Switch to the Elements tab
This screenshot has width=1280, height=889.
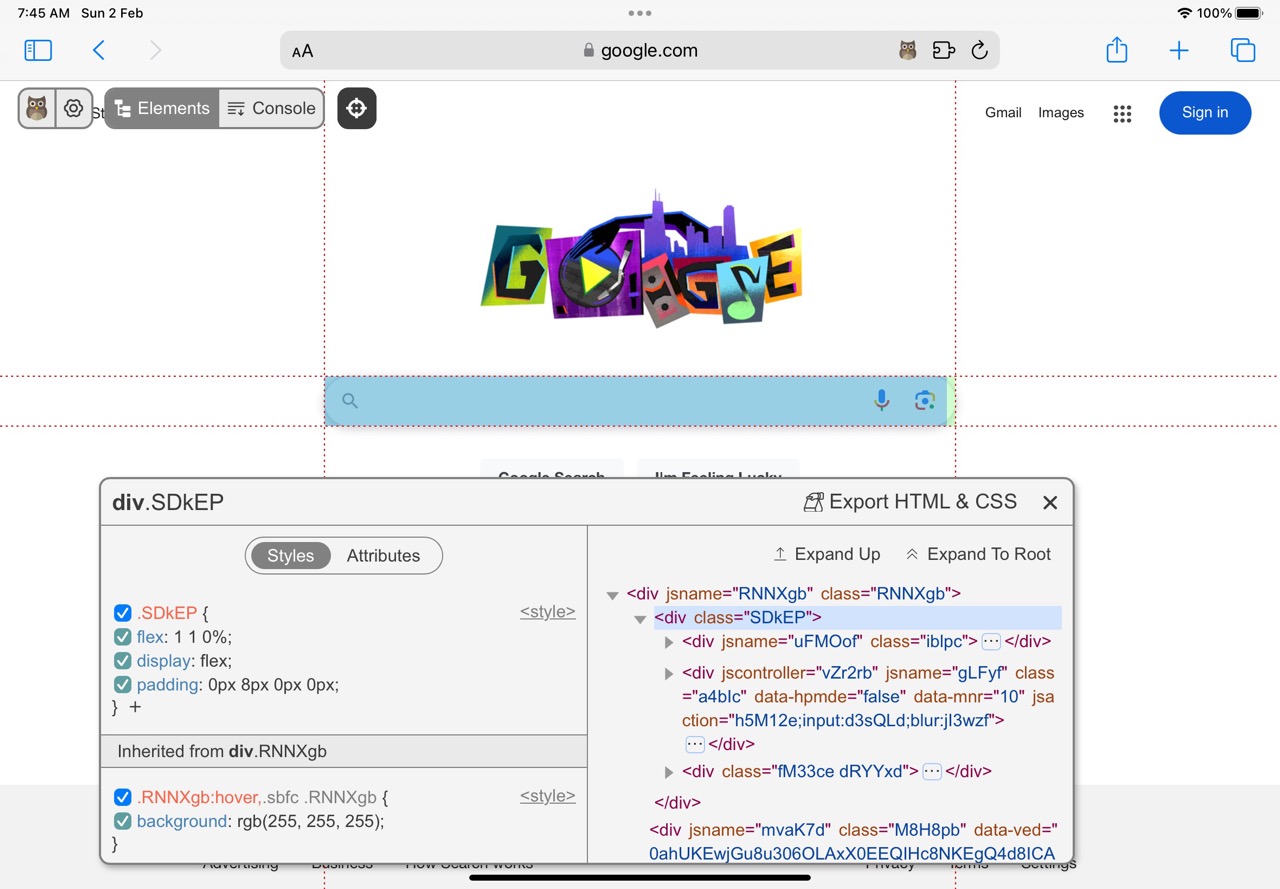162,108
